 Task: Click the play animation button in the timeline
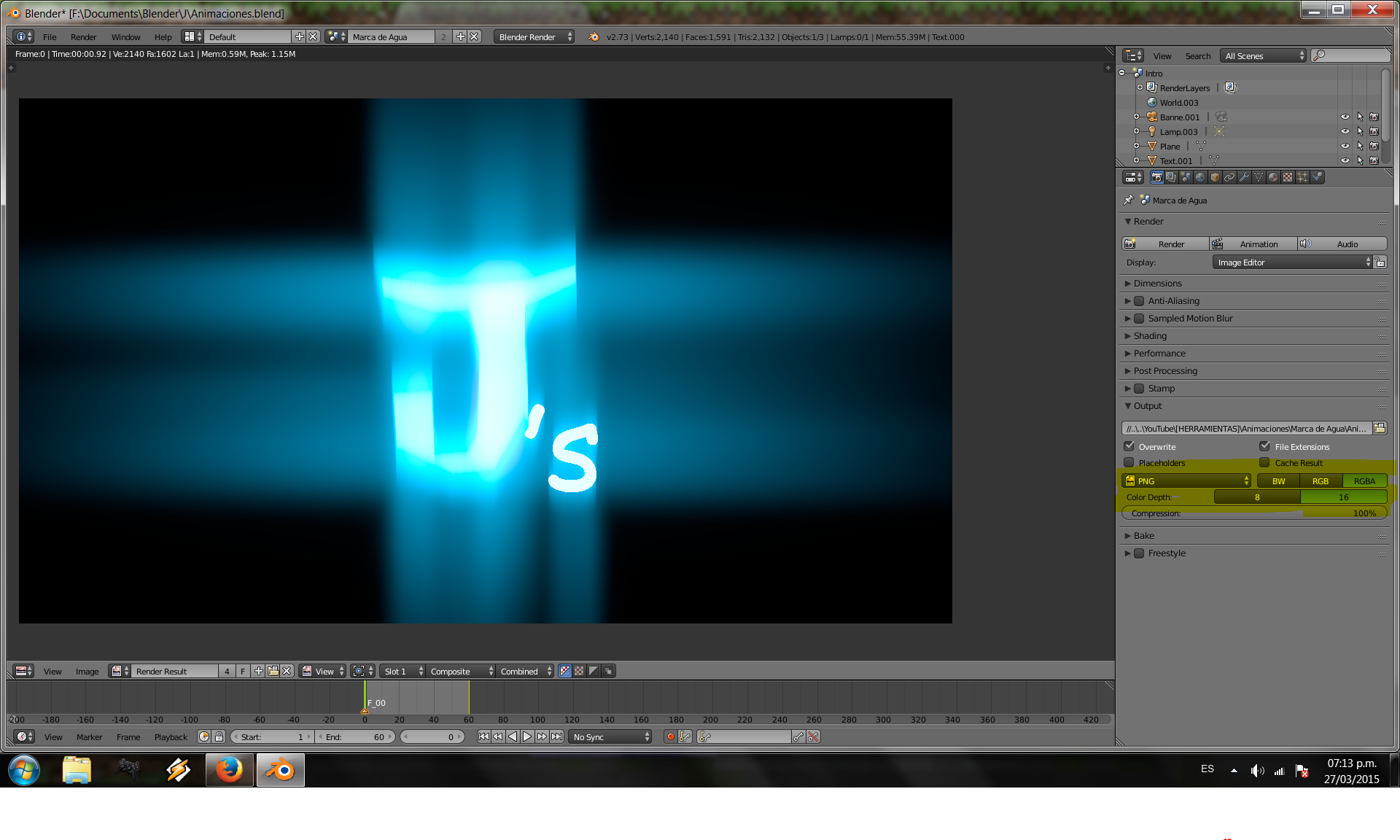pos(527,737)
